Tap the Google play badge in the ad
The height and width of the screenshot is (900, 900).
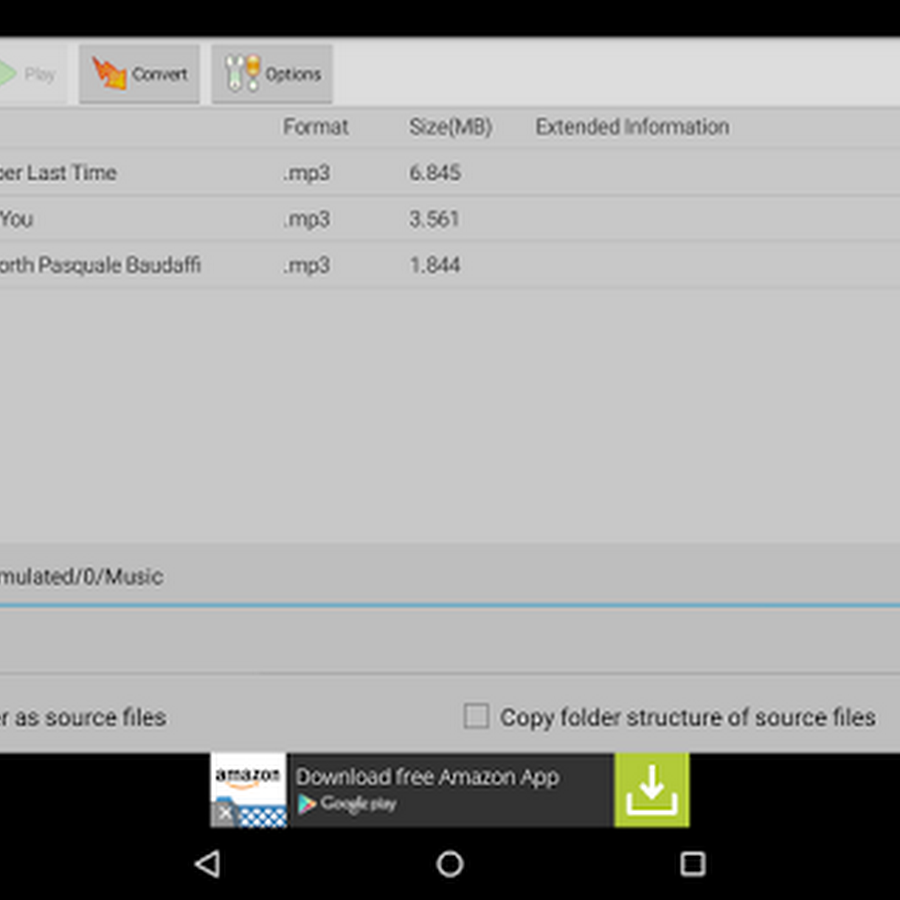pos(347,804)
